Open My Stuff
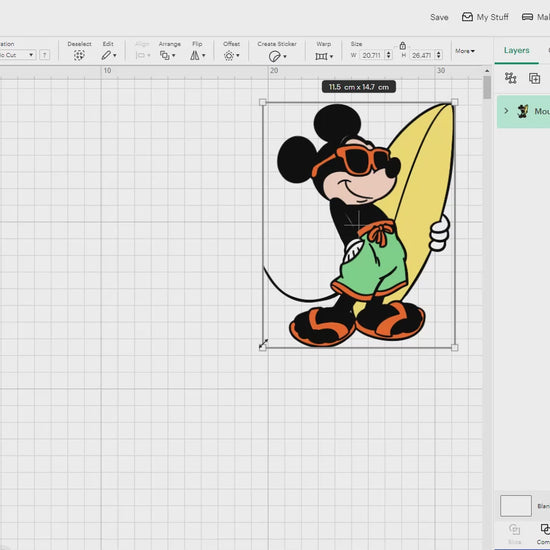This screenshot has height=550, width=550. pyautogui.click(x=485, y=17)
